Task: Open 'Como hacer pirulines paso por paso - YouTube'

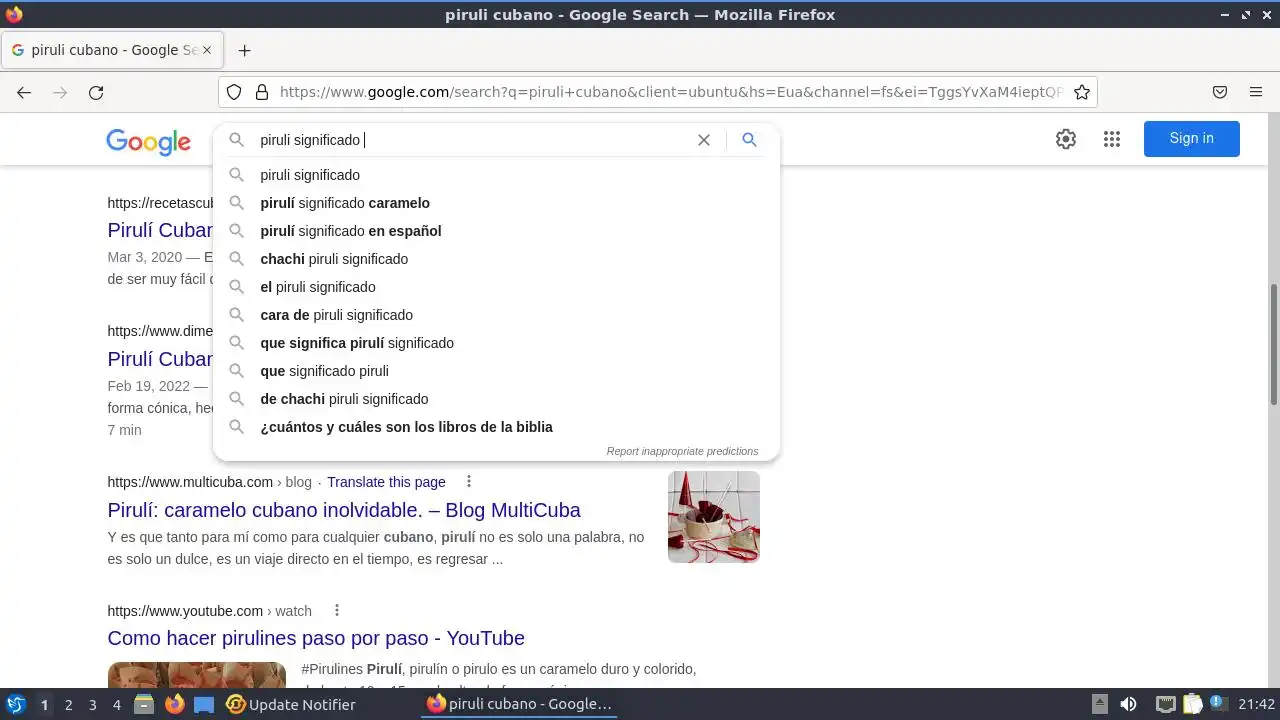Action: coord(316,638)
